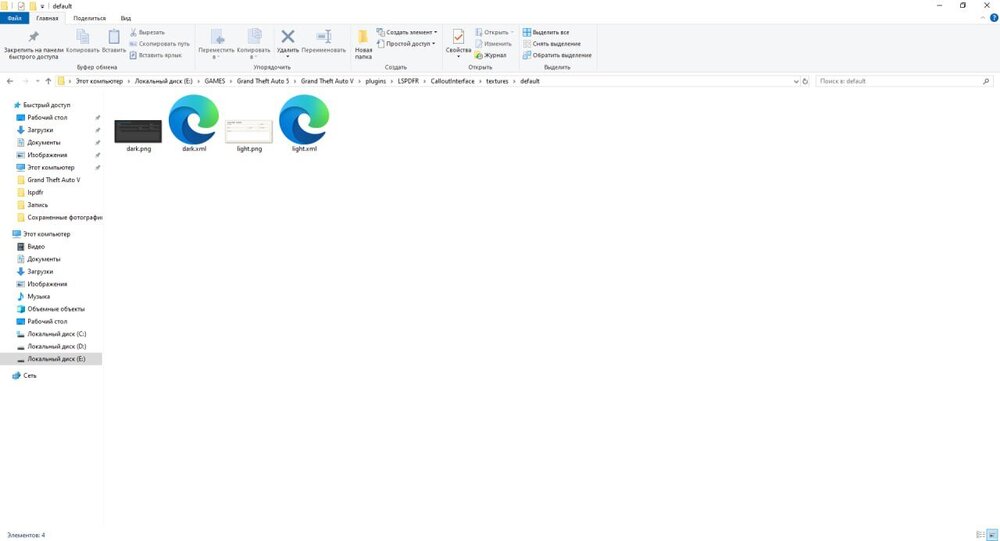
Task: Click Скопировать путь (Copy path)
Action: (159, 43)
